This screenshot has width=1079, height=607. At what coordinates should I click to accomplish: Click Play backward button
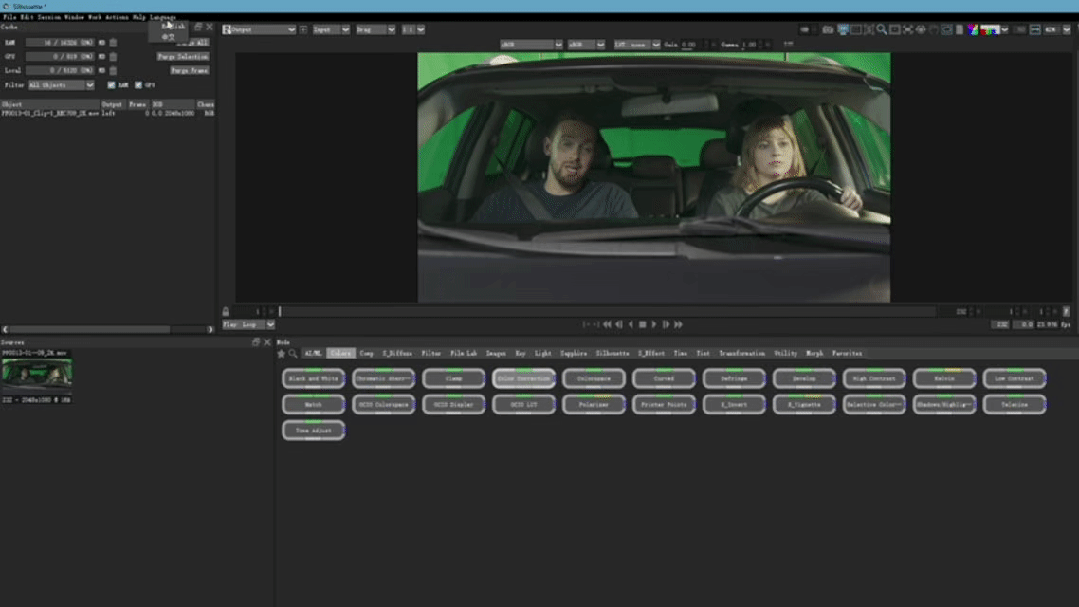(630, 325)
